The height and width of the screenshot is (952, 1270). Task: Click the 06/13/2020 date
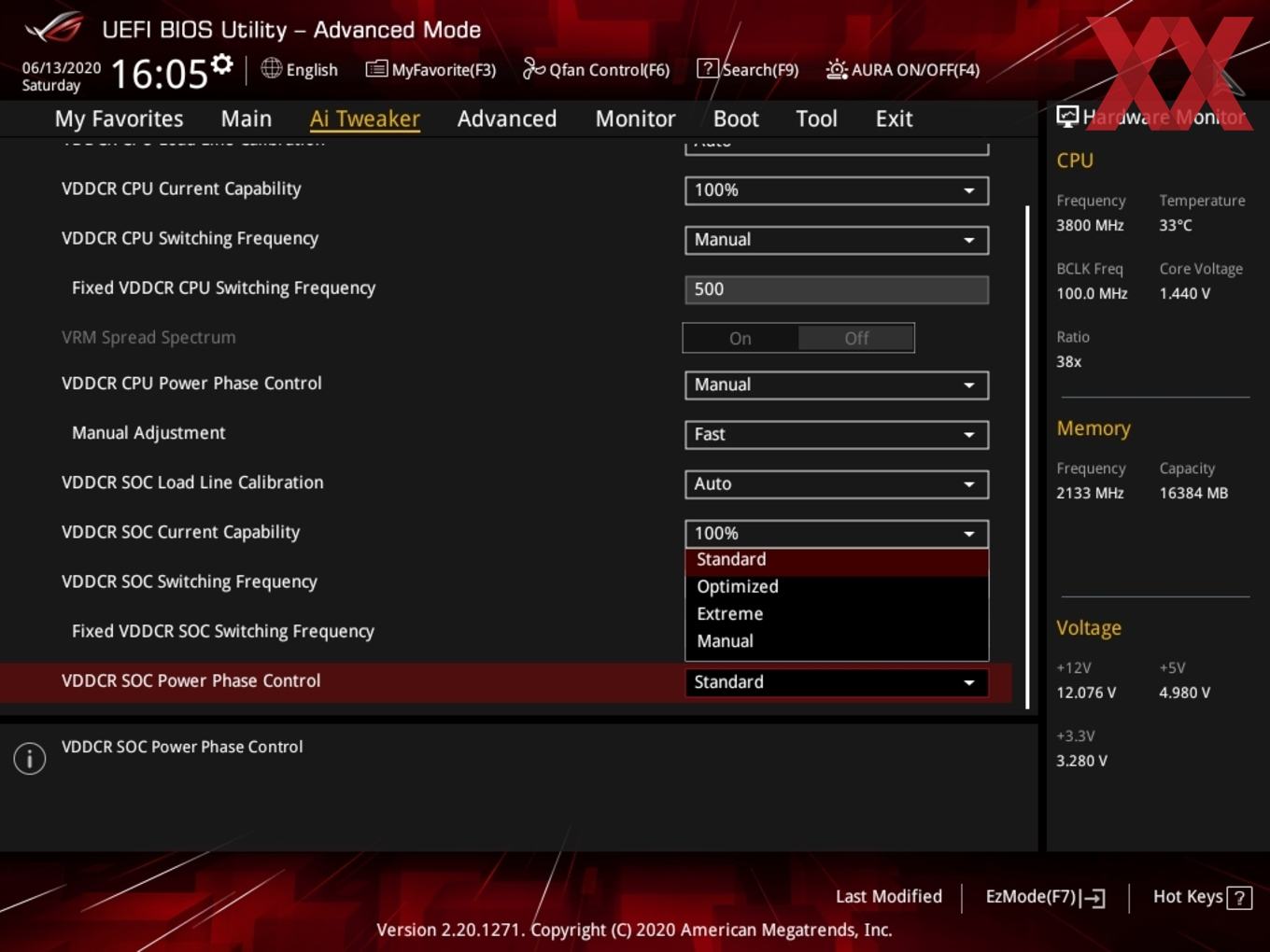pyautogui.click(x=62, y=68)
